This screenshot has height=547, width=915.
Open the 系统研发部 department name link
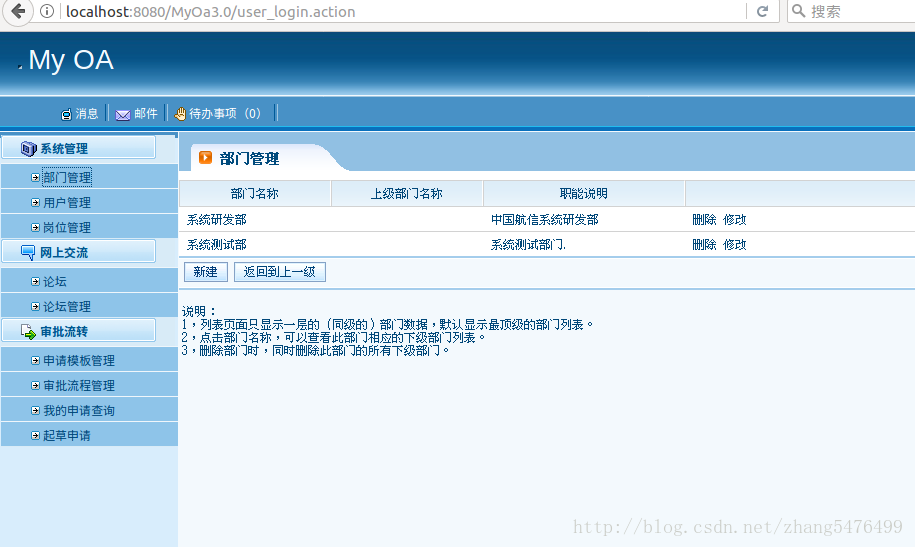(x=216, y=220)
